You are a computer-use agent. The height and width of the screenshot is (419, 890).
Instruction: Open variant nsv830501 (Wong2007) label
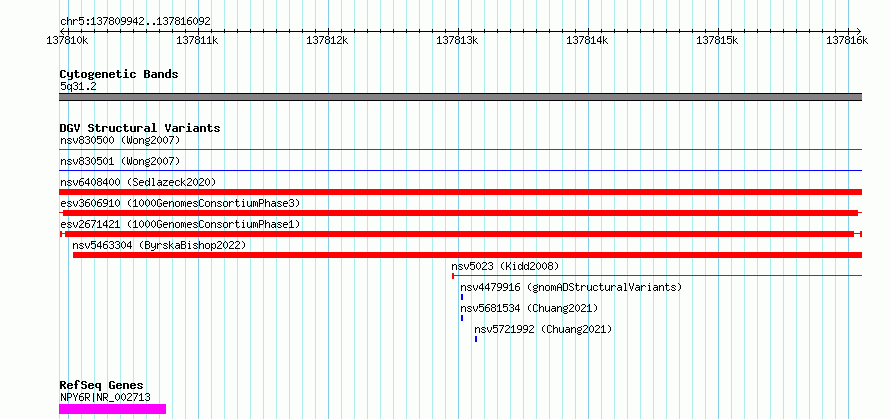click(120, 161)
